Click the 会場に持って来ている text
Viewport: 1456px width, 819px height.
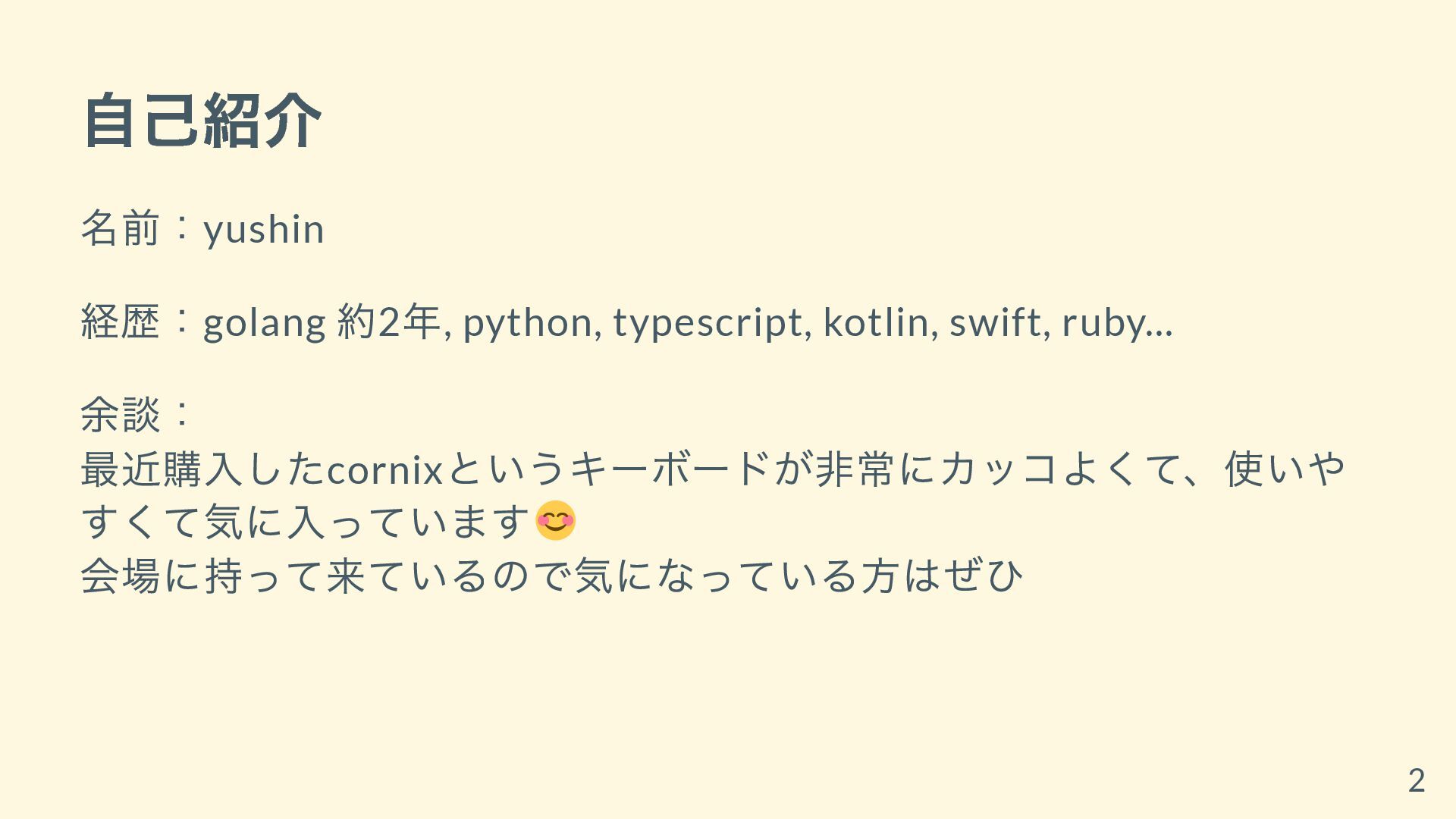coord(282,576)
